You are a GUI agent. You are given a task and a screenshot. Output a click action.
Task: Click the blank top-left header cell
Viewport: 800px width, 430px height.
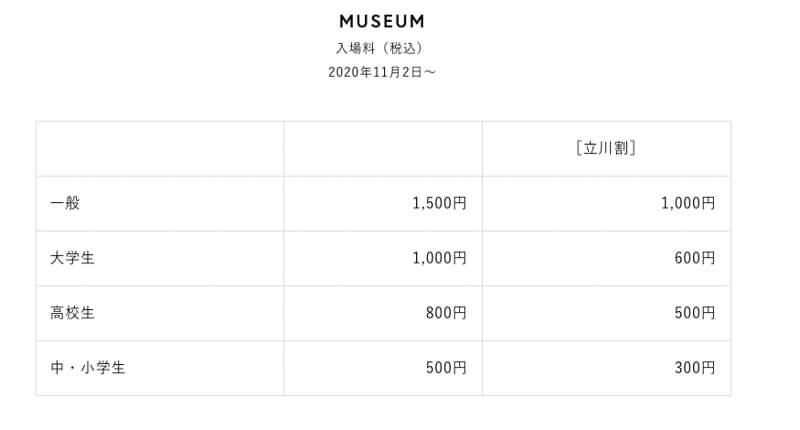(160, 149)
